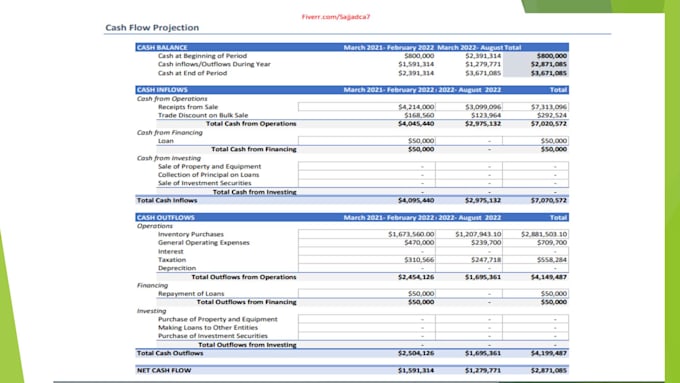Click the "Cash at Beginning of Period" label
Viewport: 680px width, 383px height.
point(202,56)
